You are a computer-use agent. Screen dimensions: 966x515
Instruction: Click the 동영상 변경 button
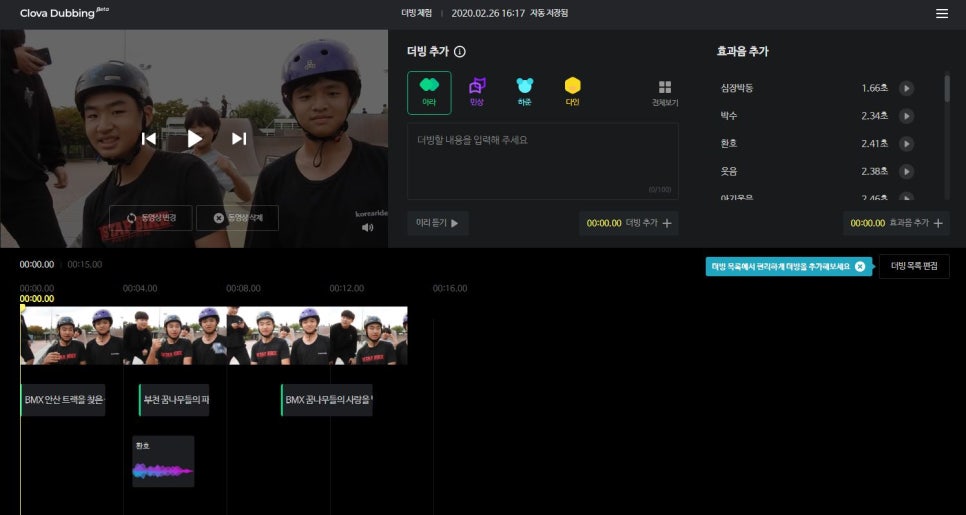click(151, 218)
